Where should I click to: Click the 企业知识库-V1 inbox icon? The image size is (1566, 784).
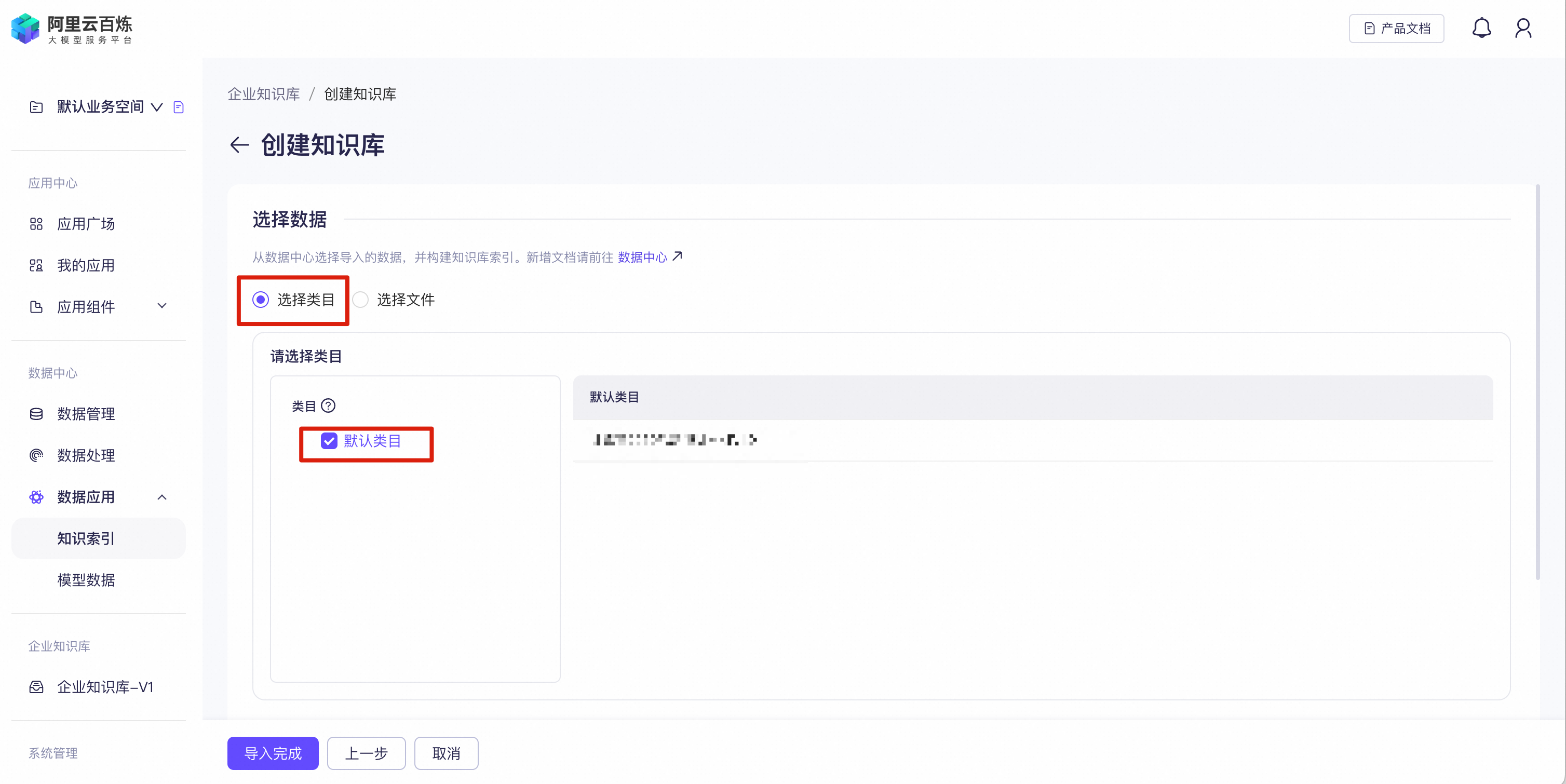click(36, 687)
